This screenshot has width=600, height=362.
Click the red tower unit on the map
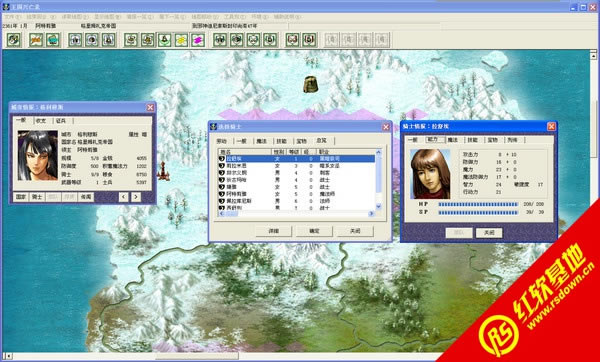(x=163, y=171)
